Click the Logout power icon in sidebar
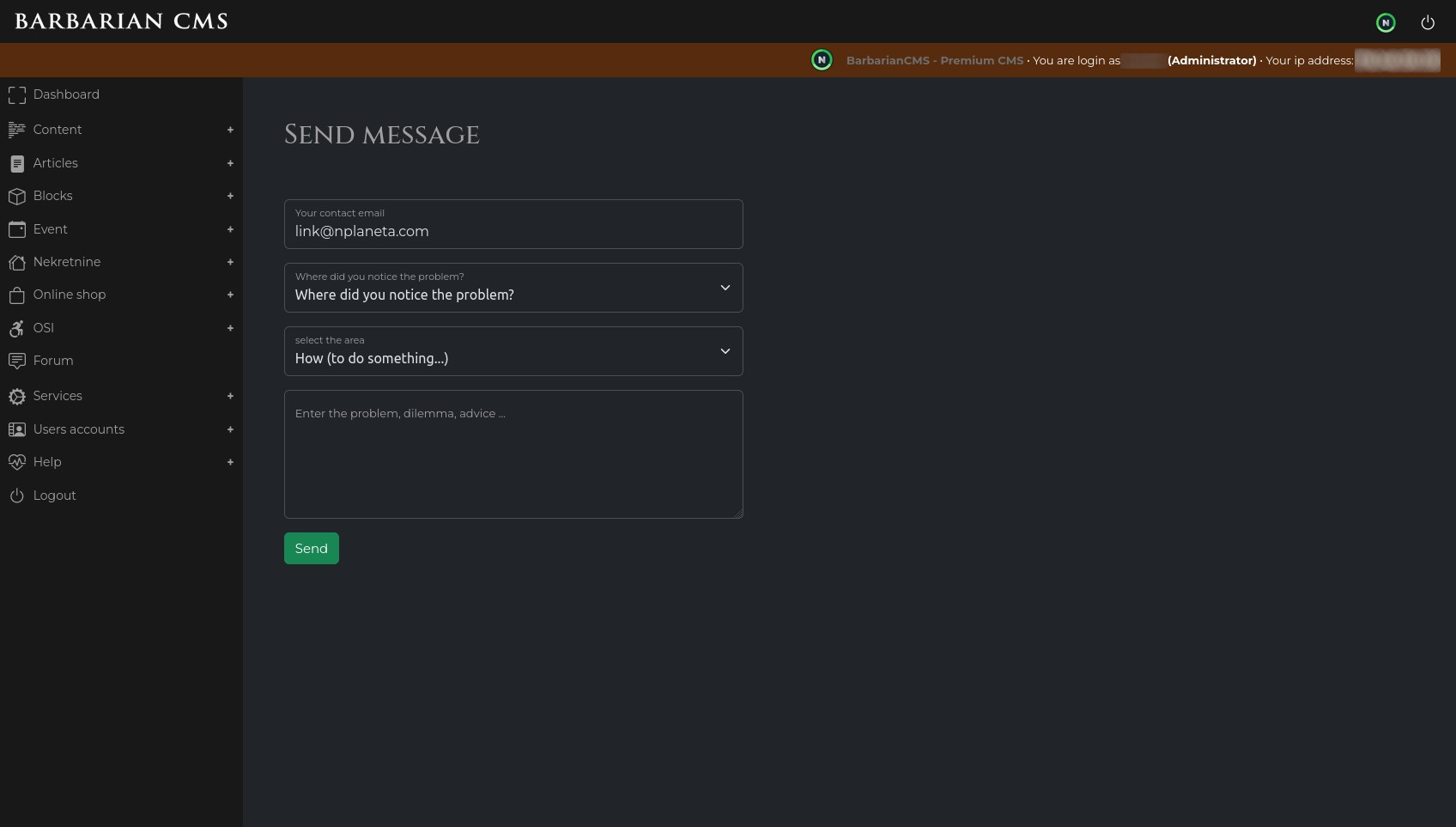Screen dimensions: 1456x827 [17, 496]
